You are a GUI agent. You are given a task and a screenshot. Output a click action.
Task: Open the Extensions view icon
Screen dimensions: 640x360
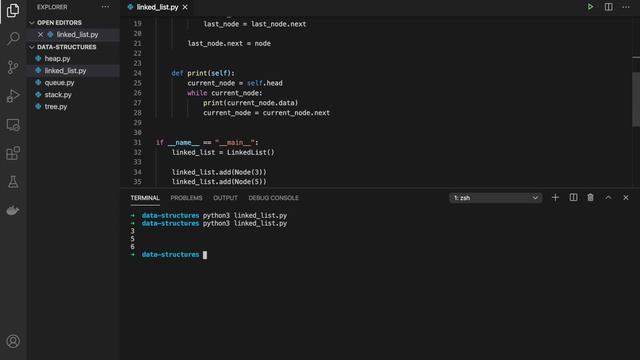pyautogui.click(x=13, y=153)
